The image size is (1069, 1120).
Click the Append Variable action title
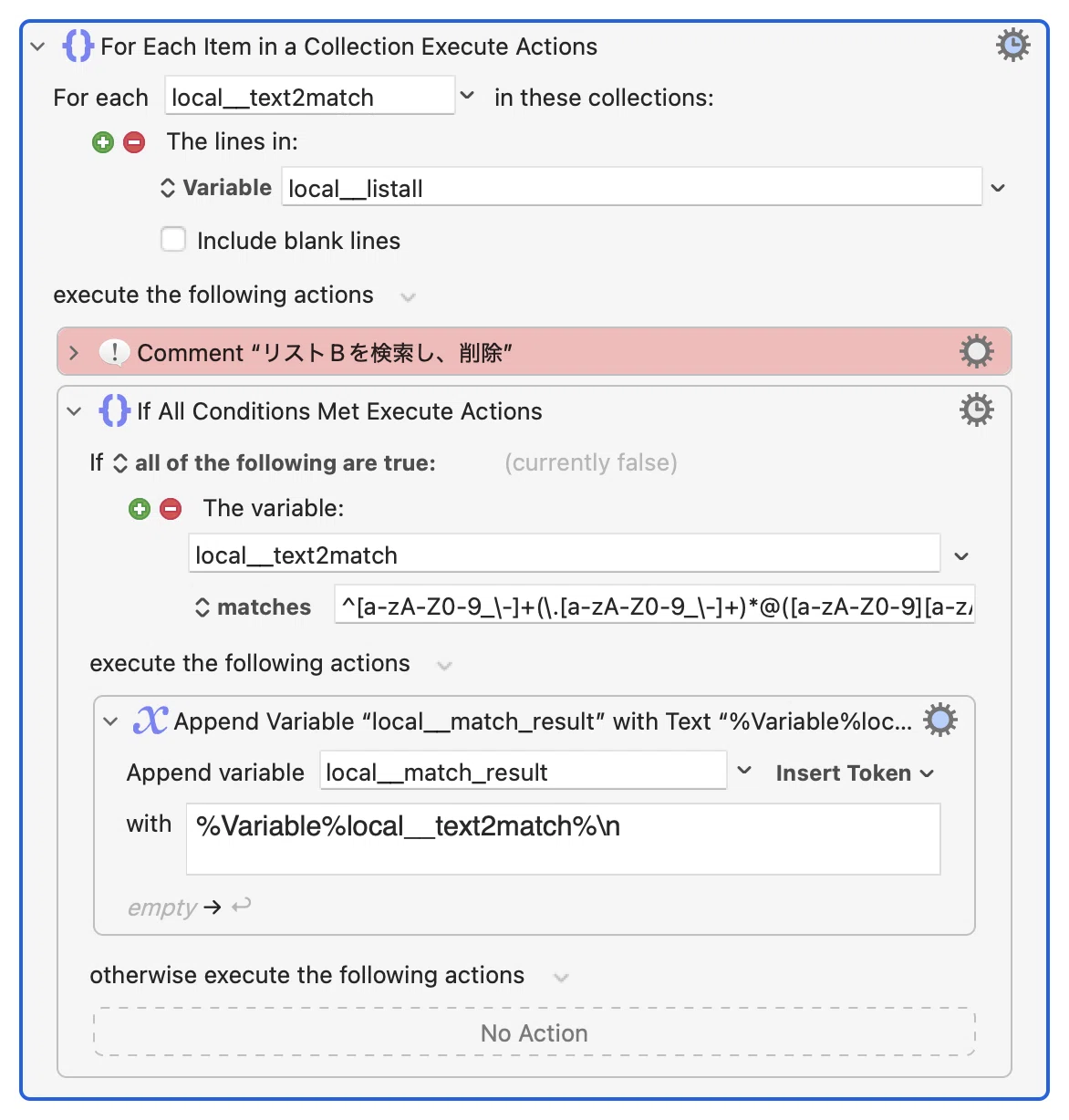pos(543,721)
